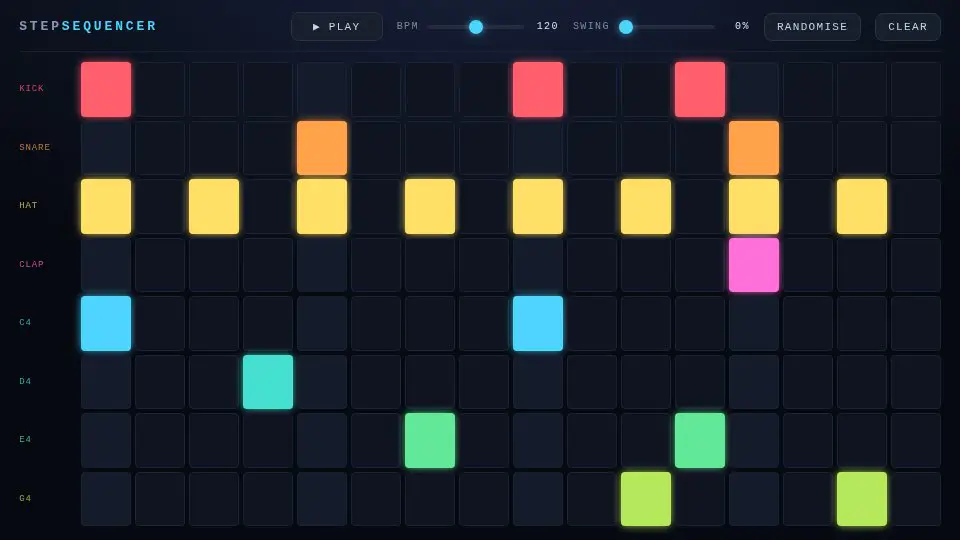The width and height of the screenshot is (960, 540).
Task: Disable the green E4 step 7 pad
Action: click(x=430, y=440)
